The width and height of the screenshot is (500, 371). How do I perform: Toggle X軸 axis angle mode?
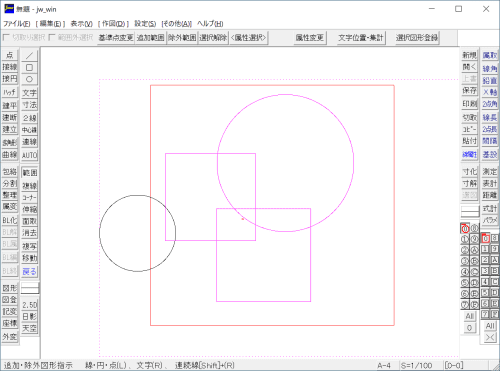(489, 92)
